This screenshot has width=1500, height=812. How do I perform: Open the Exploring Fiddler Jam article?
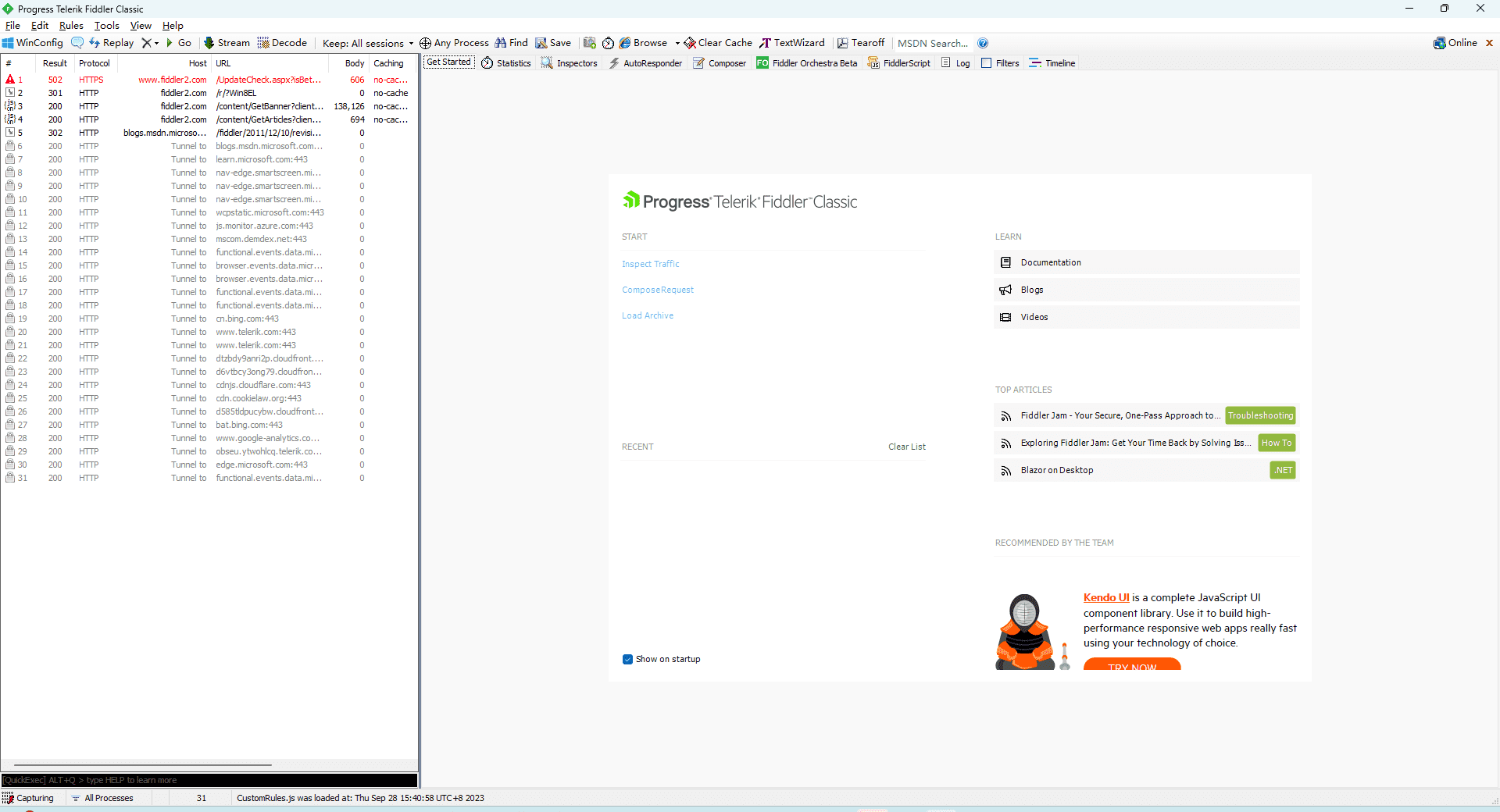(1136, 443)
